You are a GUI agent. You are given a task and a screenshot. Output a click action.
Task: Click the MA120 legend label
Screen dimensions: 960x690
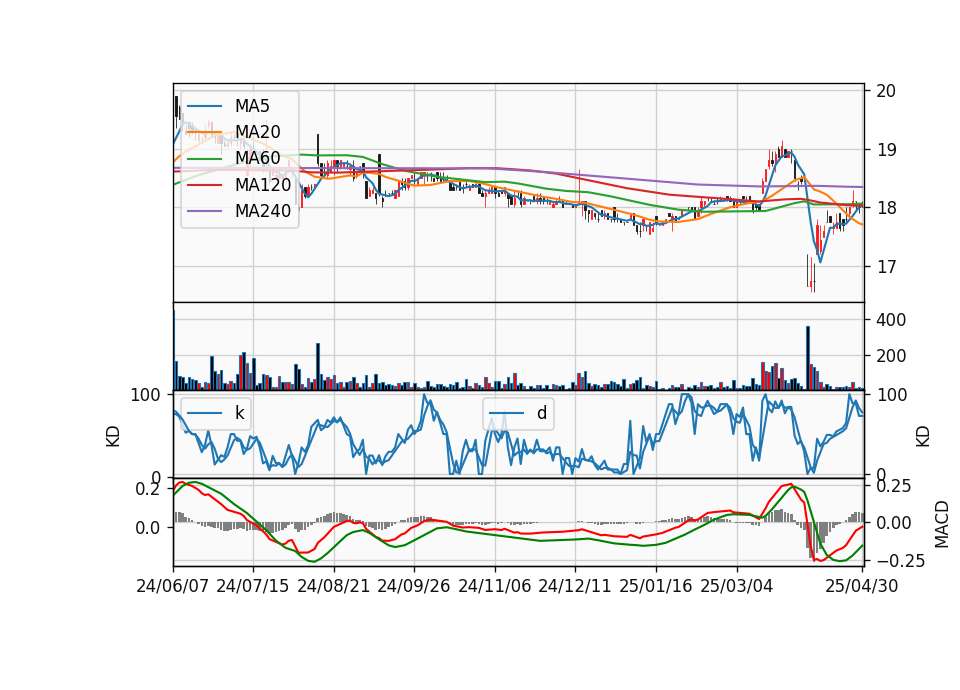263,184
